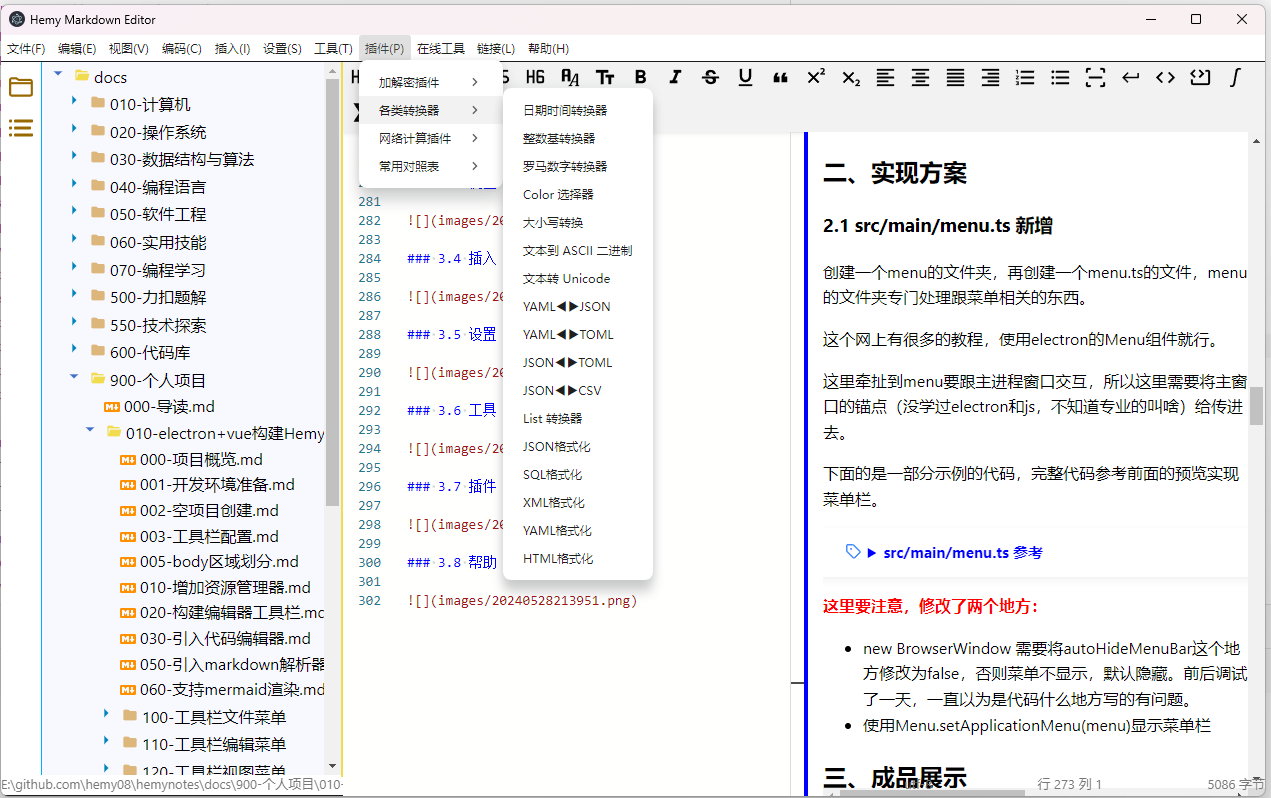
Task: Toggle strikethrough text formatting
Action: point(710,77)
